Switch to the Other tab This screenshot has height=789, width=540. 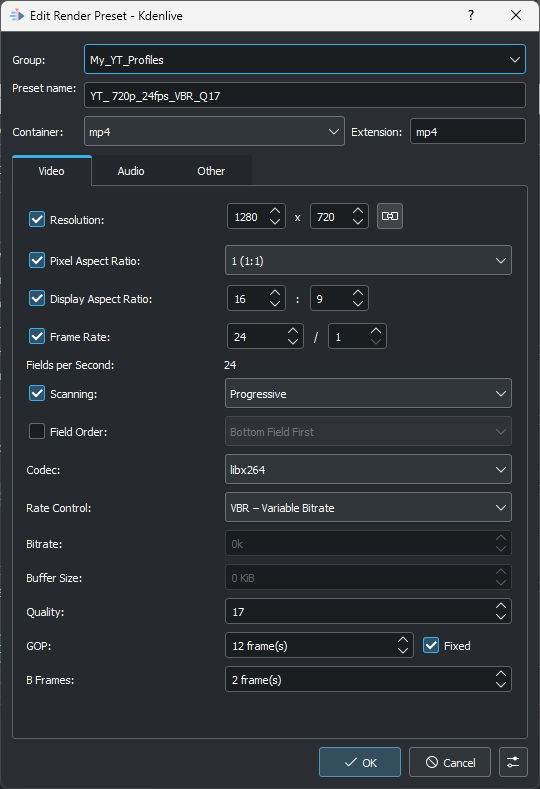pos(211,171)
